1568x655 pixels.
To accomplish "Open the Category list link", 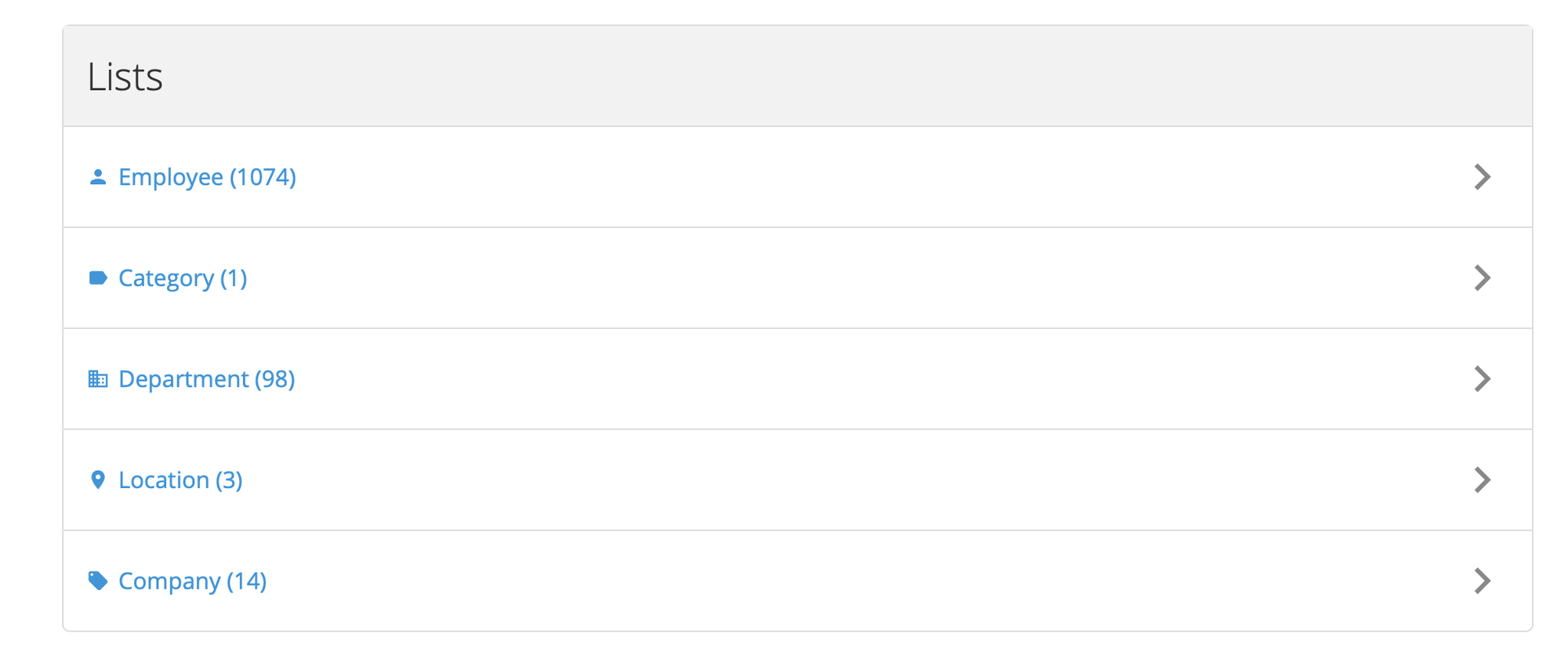I will tap(166, 278).
